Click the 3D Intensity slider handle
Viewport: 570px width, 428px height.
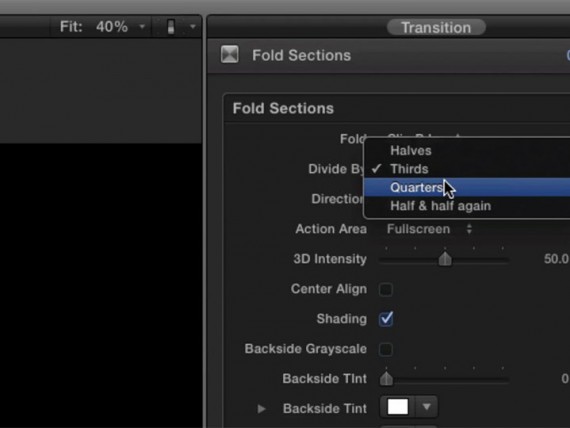coord(445,259)
